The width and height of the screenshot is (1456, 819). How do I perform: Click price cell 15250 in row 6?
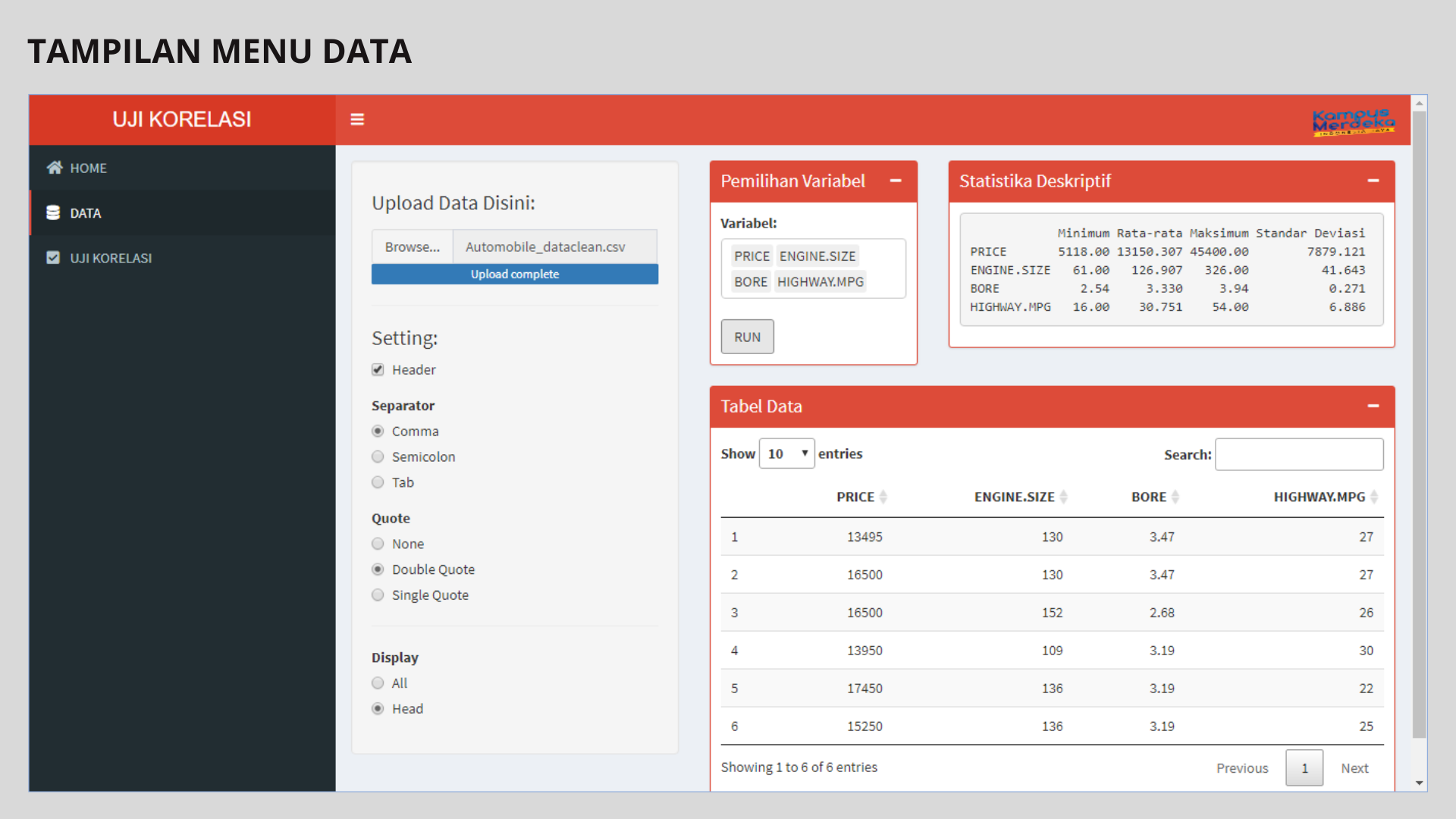tap(864, 726)
